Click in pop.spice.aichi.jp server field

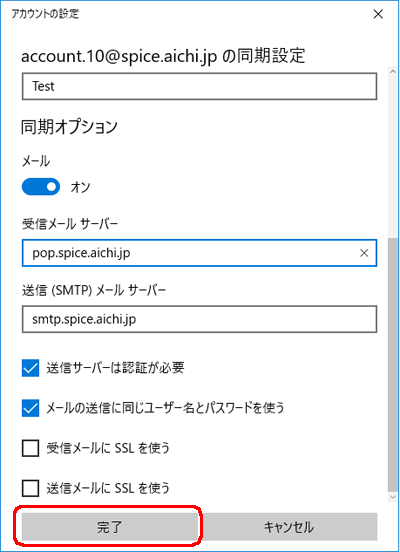(190, 253)
